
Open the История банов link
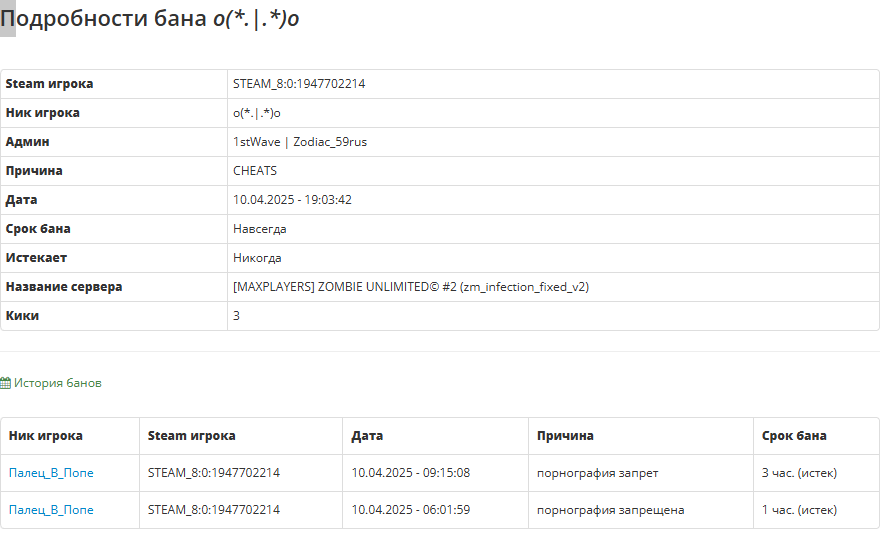tap(57, 383)
